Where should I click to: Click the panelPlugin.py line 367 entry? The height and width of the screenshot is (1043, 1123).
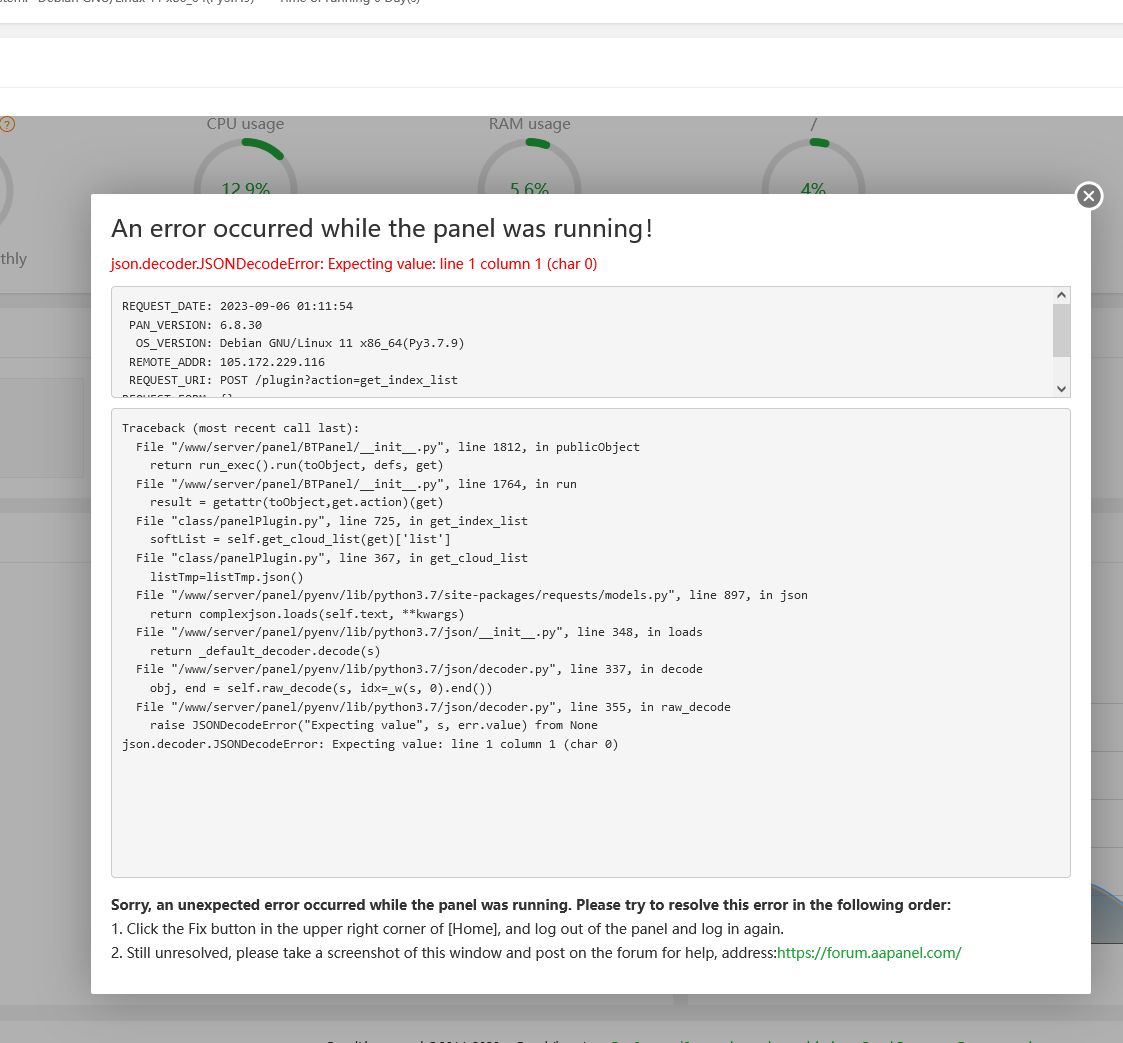point(332,558)
